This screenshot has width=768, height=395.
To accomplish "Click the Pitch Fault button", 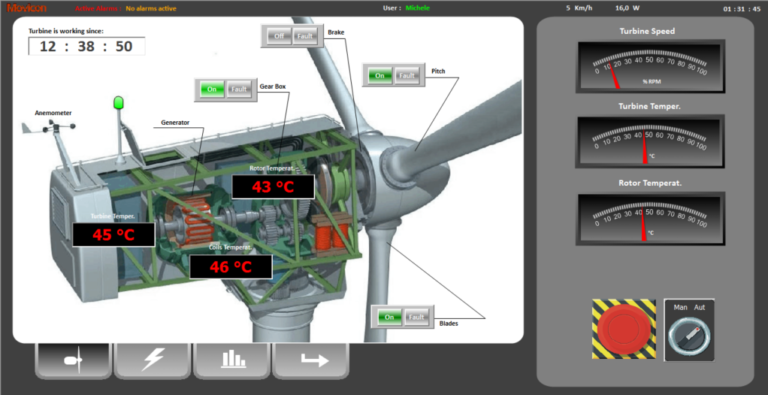I will coord(407,75).
